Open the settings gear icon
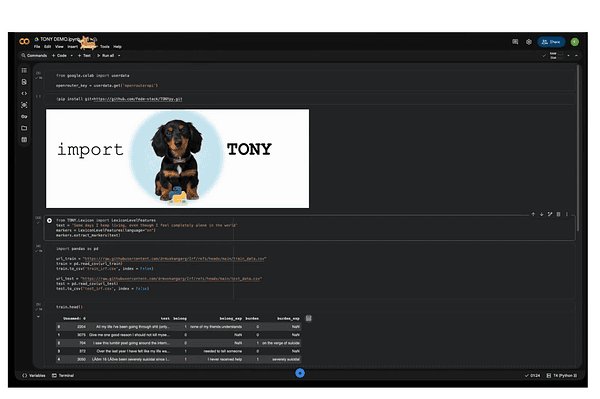This screenshot has height=399, width=600. pyautogui.click(x=528, y=42)
